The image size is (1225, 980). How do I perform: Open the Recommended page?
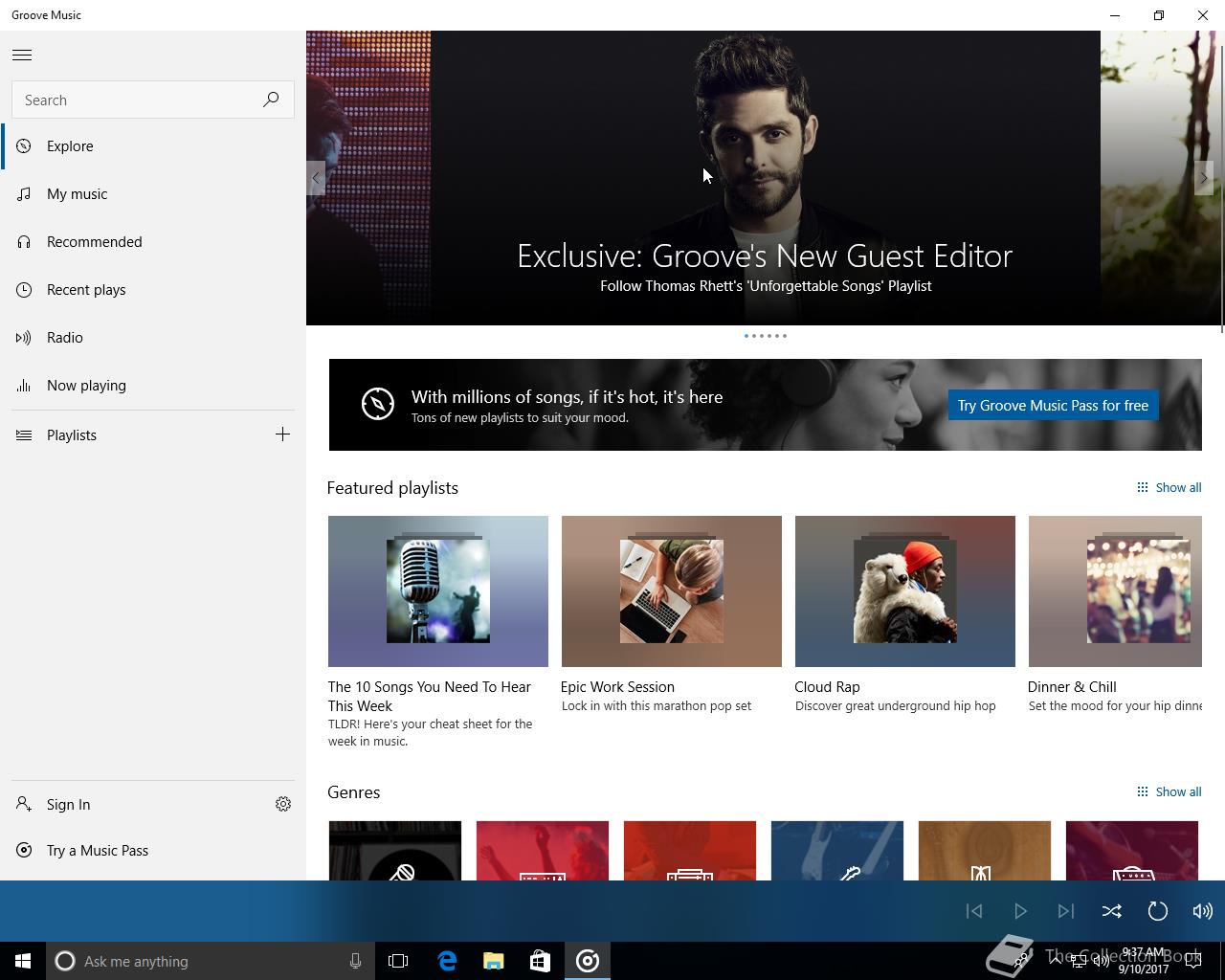[x=153, y=242]
